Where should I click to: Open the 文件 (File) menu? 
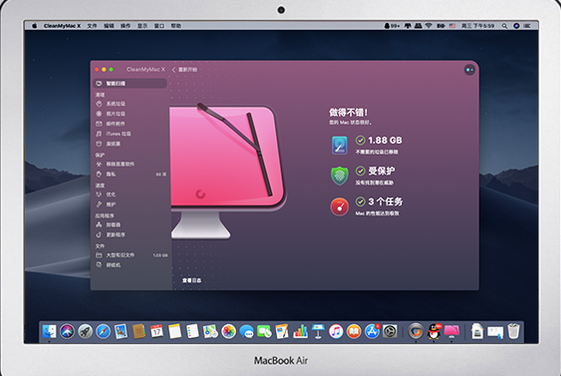[x=92, y=26]
